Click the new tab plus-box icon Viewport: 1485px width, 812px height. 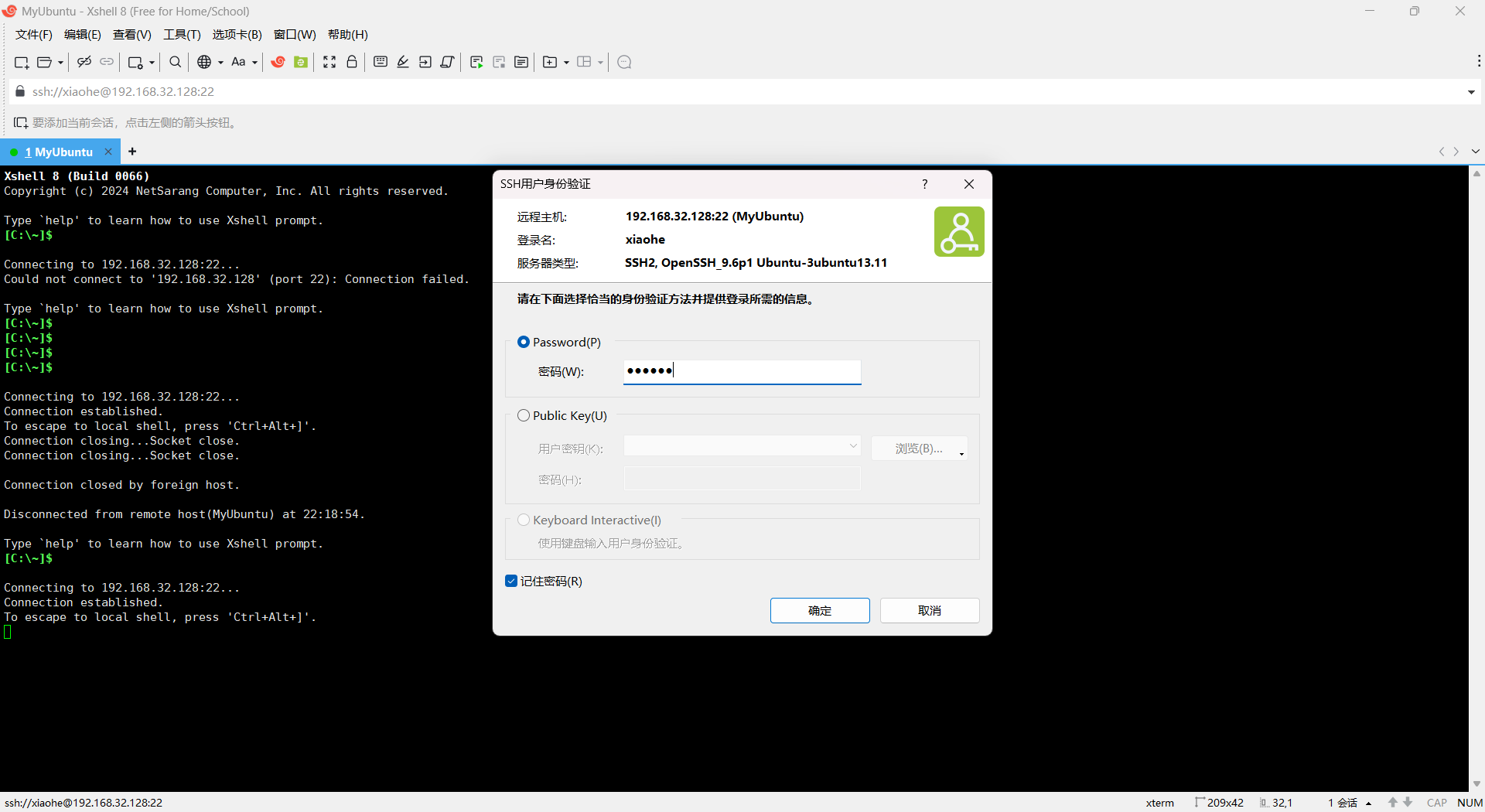click(550, 62)
